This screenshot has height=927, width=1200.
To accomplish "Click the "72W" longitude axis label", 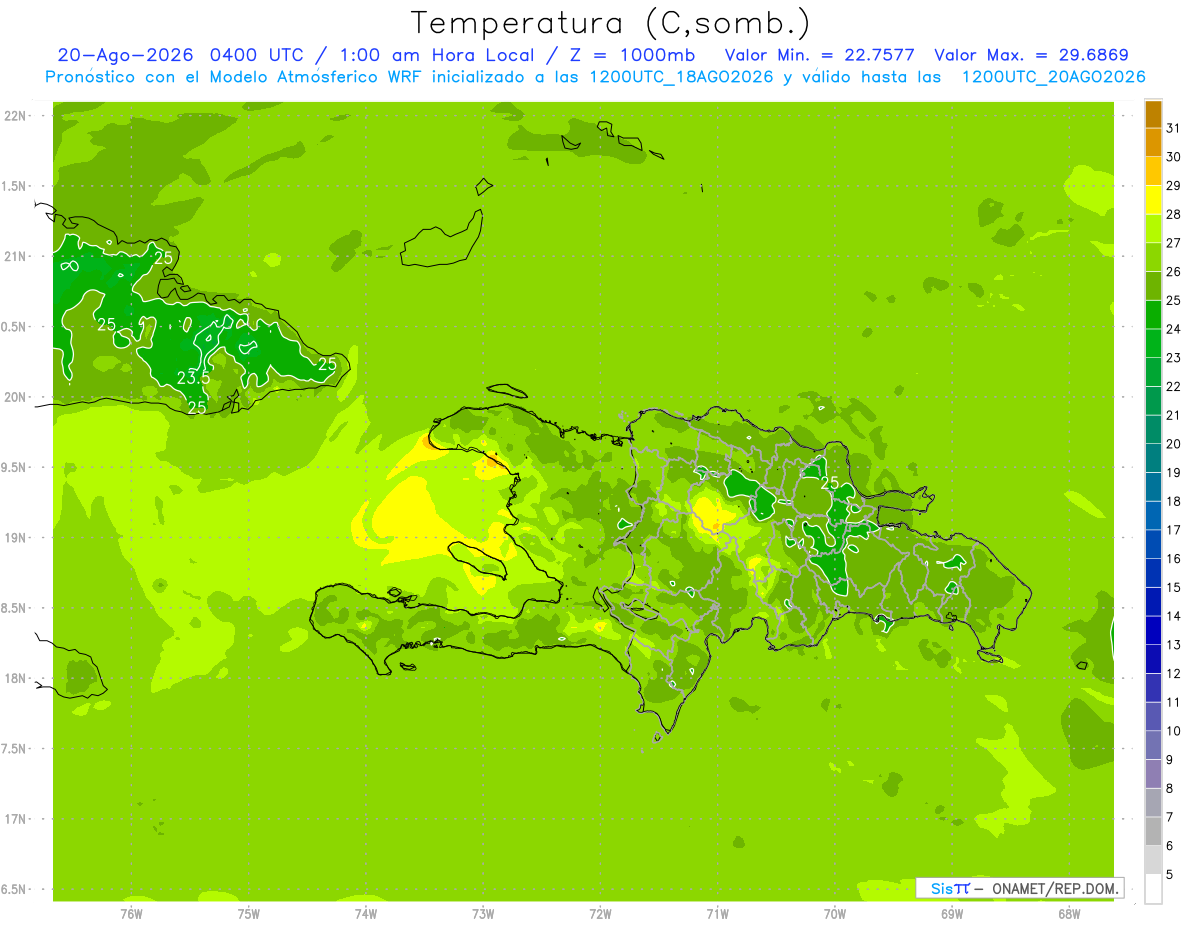I will (600, 914).
